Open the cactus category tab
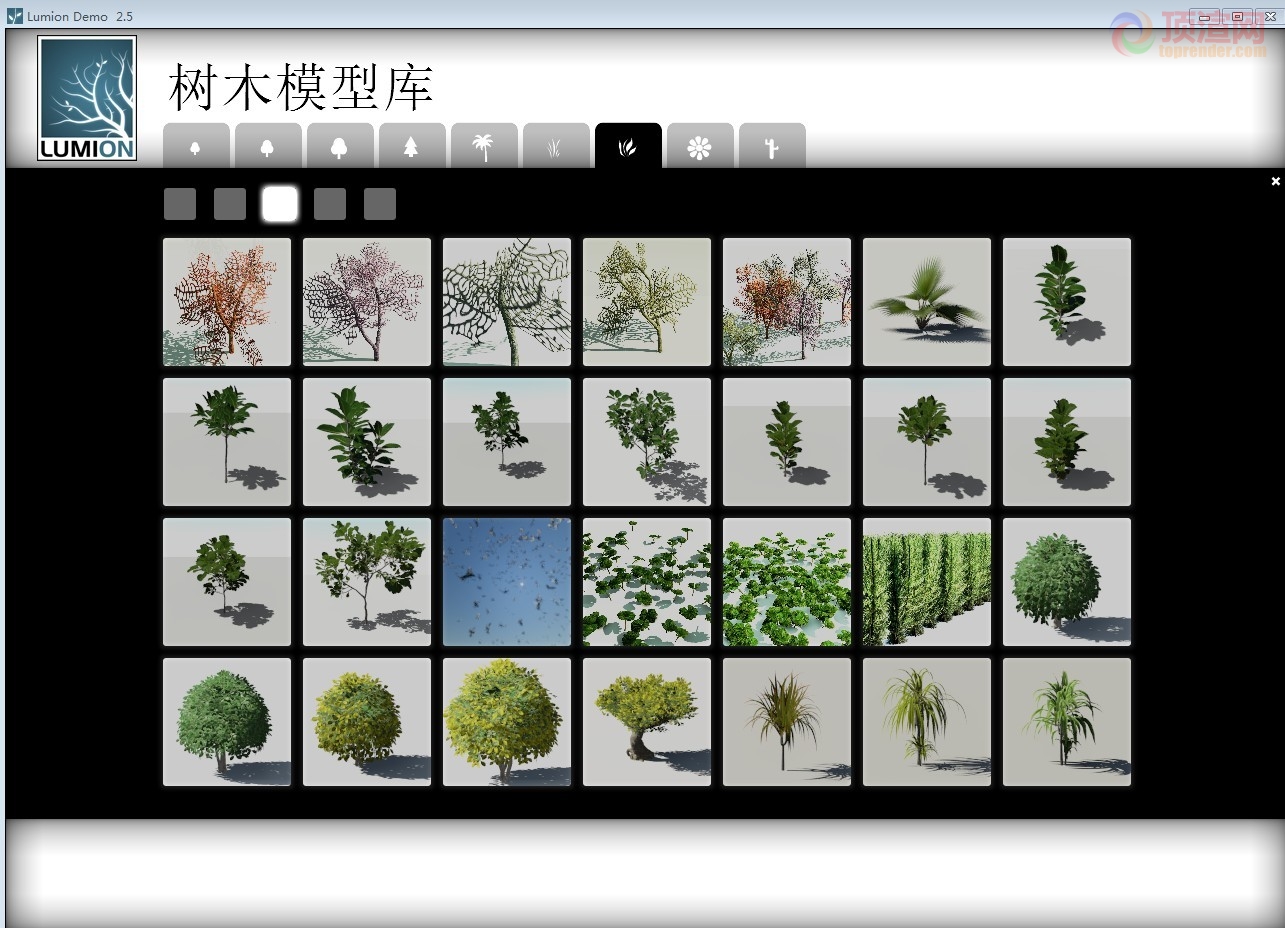 [x=772, y=146]
